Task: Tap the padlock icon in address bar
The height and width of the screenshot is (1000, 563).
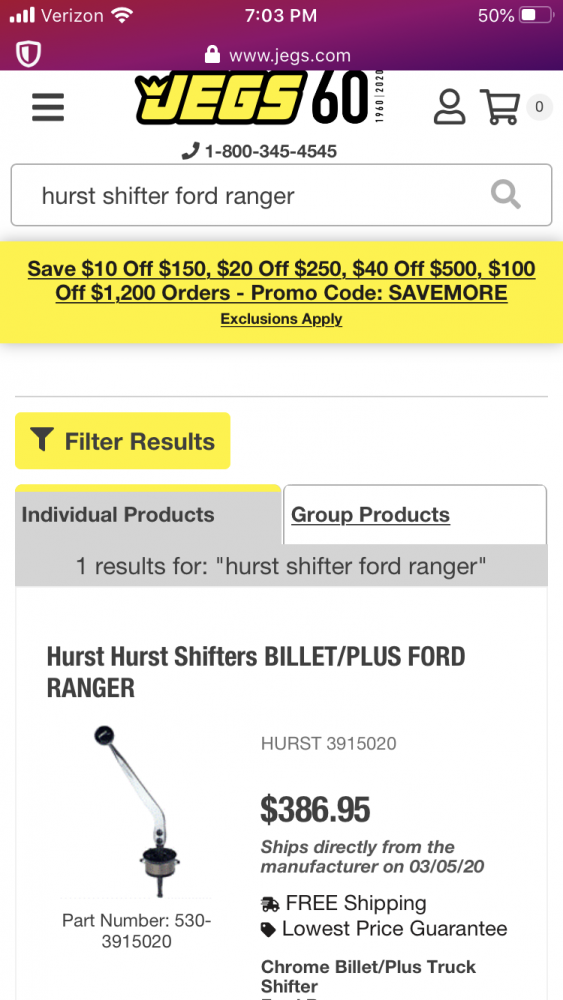Action: tap(212, 55)
